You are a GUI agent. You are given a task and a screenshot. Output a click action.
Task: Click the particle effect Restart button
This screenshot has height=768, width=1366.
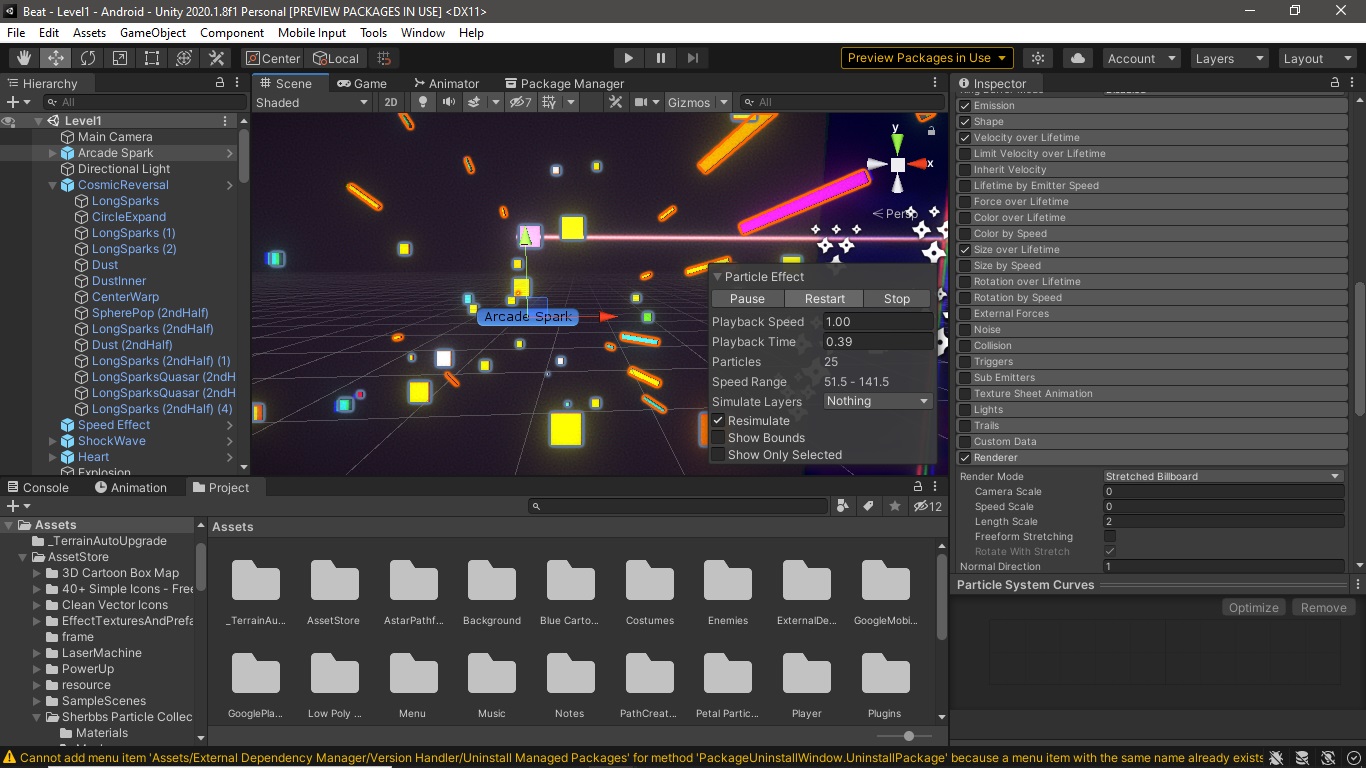[825, 299]
